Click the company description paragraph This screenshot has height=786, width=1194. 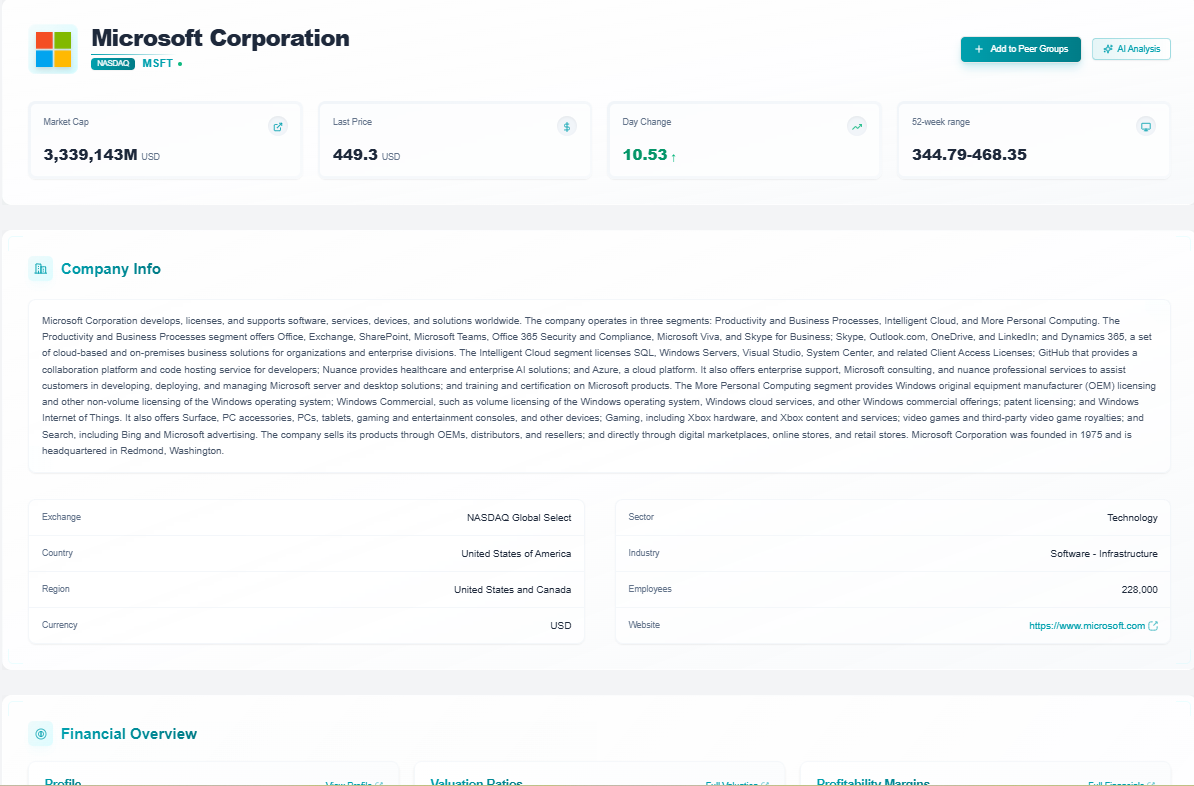(x=599, y=386)
